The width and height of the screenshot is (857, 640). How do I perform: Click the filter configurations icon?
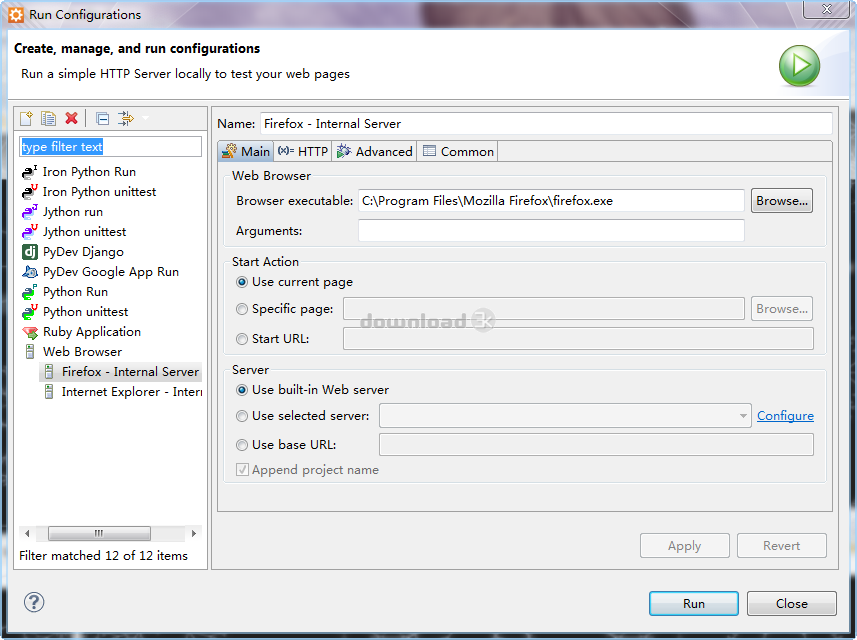point(125,119)
